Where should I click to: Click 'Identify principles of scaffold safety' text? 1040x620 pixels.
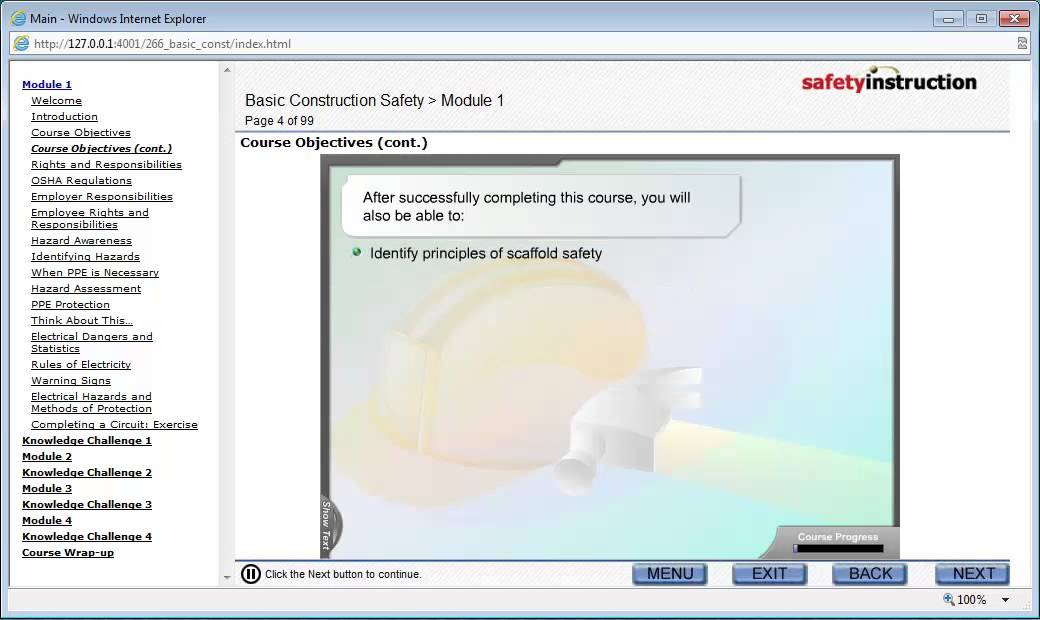(x=486, y=253)
